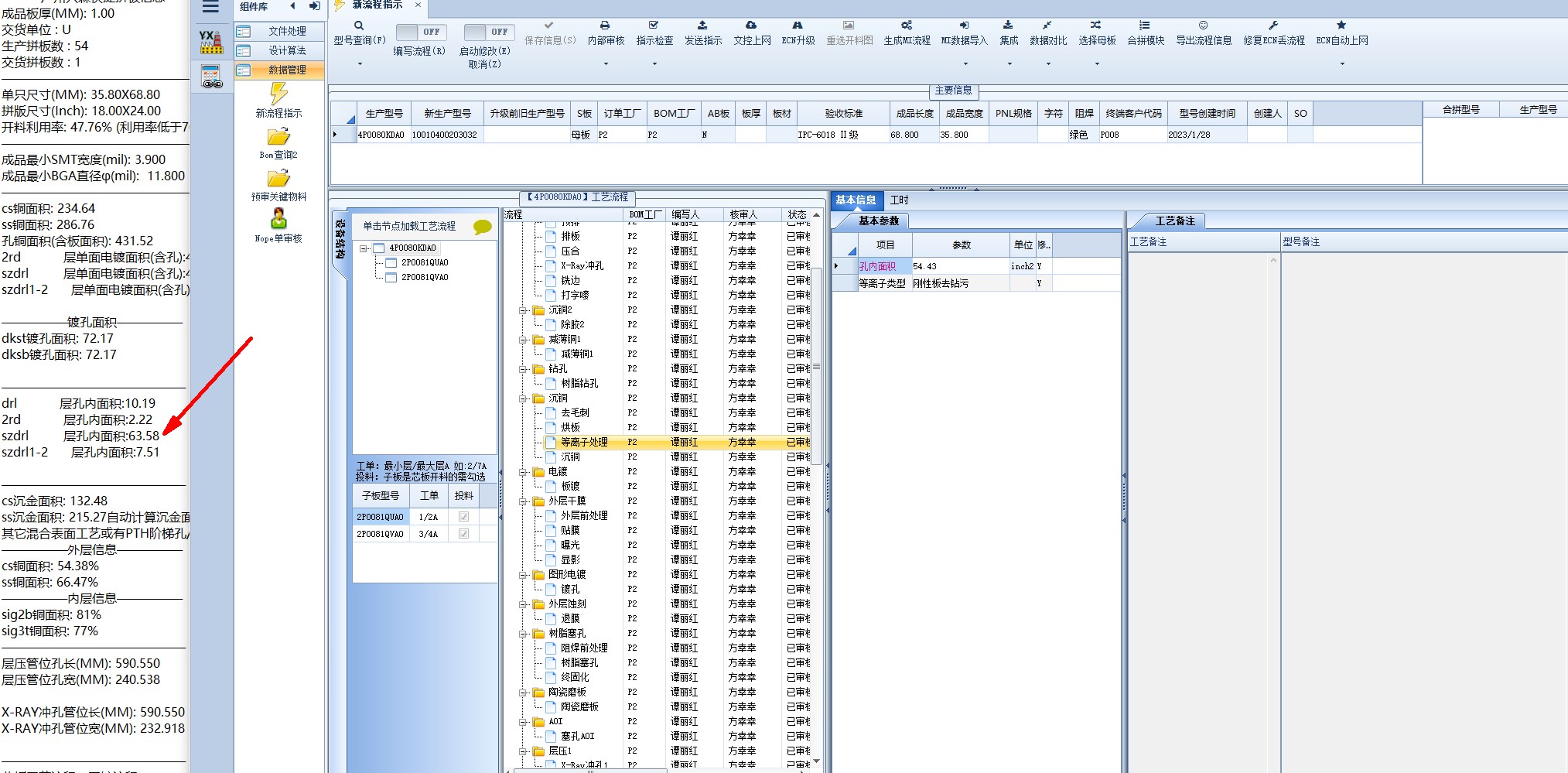Select the 2P0081QUA0 tree child node
Image resolution: width=1568 pixels, height=773 pixels.
coord(424,263)
